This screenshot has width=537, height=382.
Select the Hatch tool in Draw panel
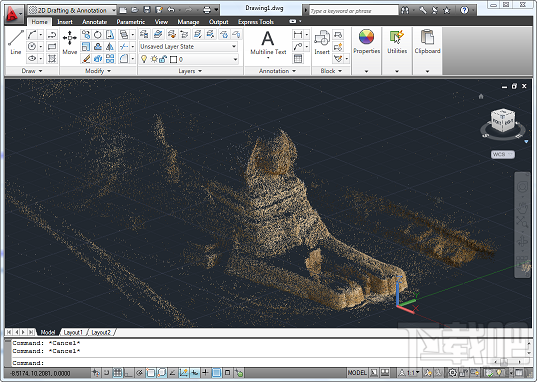coord(52,58)
